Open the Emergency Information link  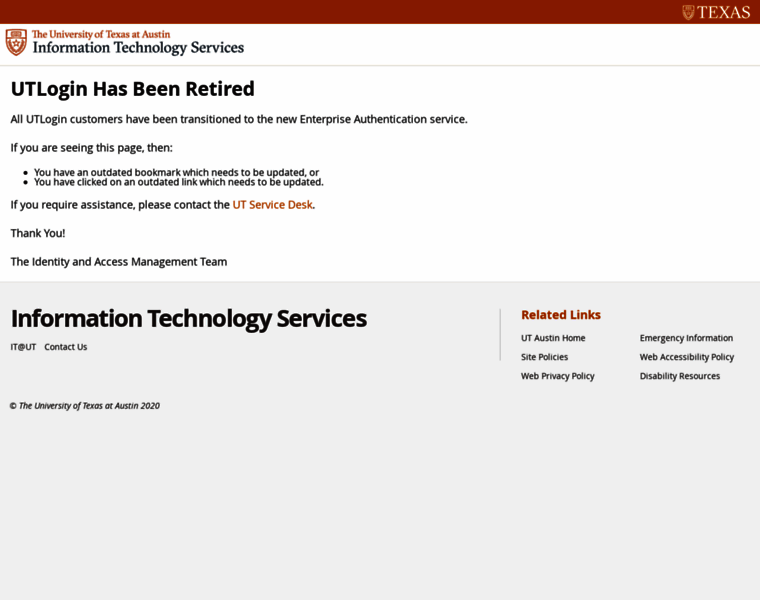click(686, 338)
